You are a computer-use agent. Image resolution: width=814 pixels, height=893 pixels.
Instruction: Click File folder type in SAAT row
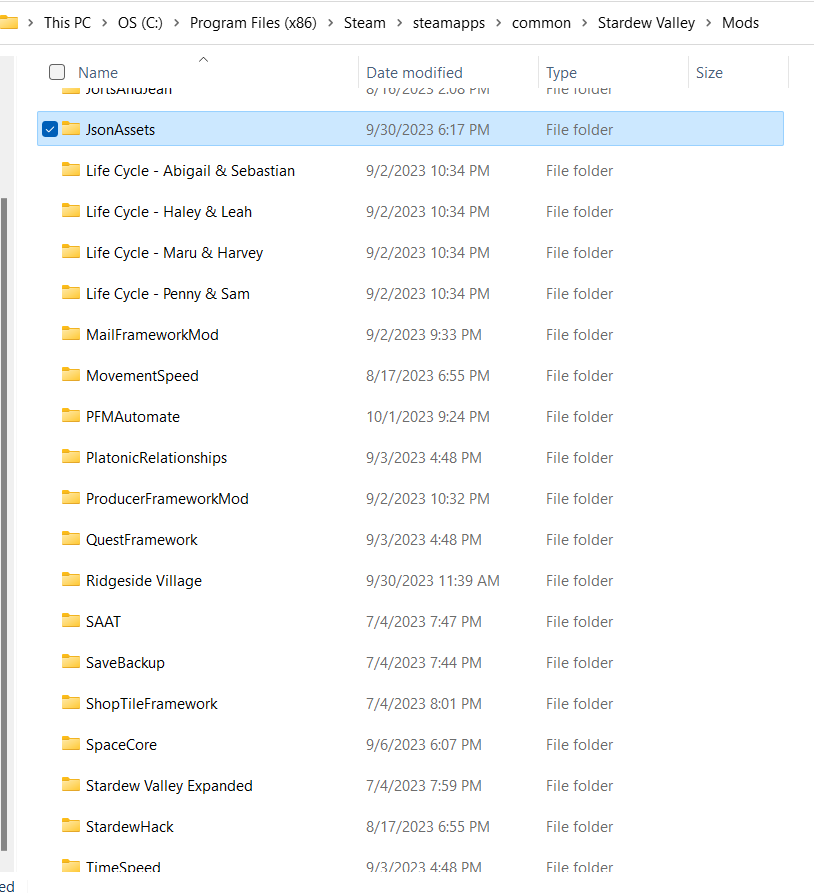579,622
